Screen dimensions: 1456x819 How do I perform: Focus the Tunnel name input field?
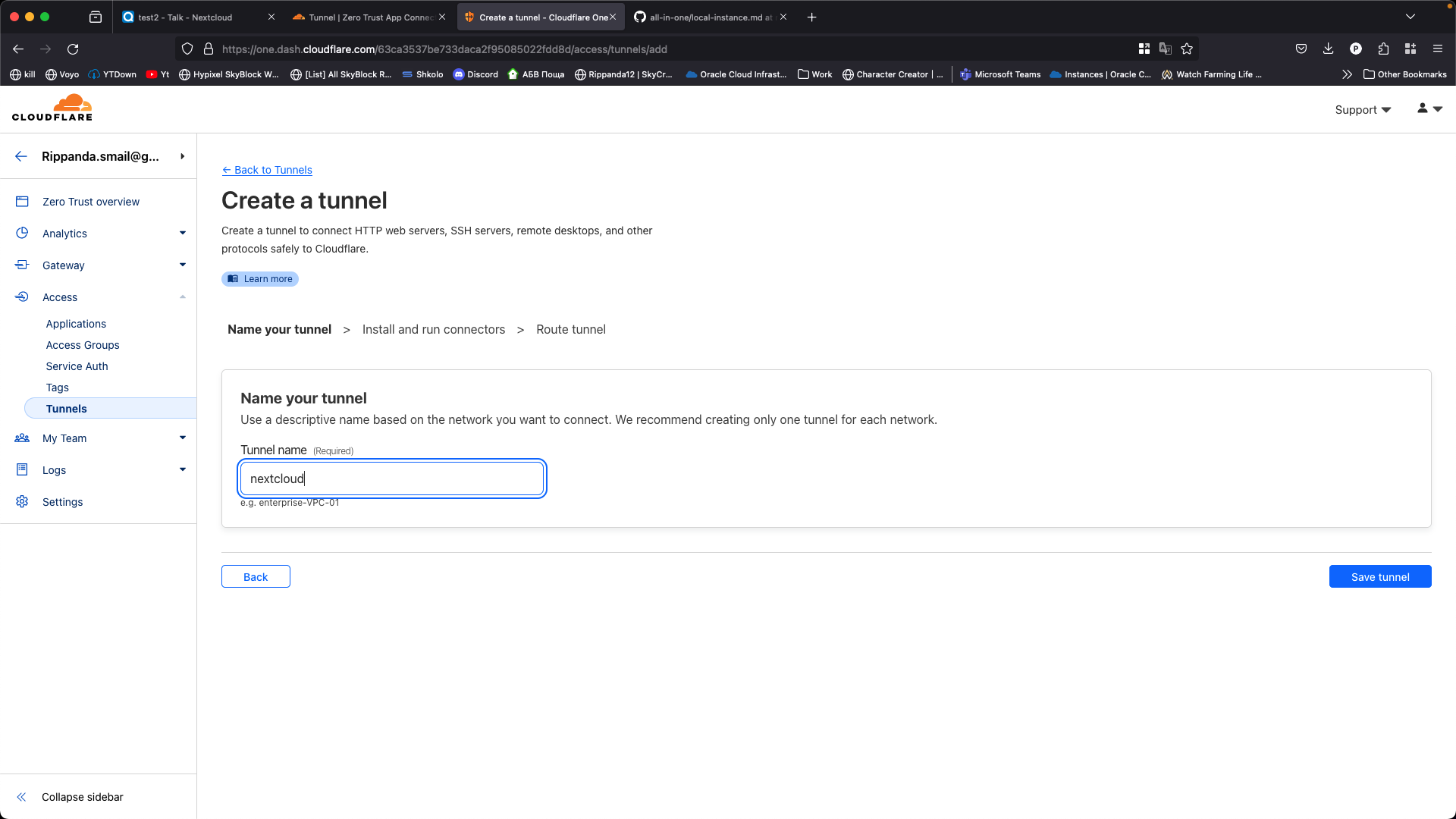[392, 479]
